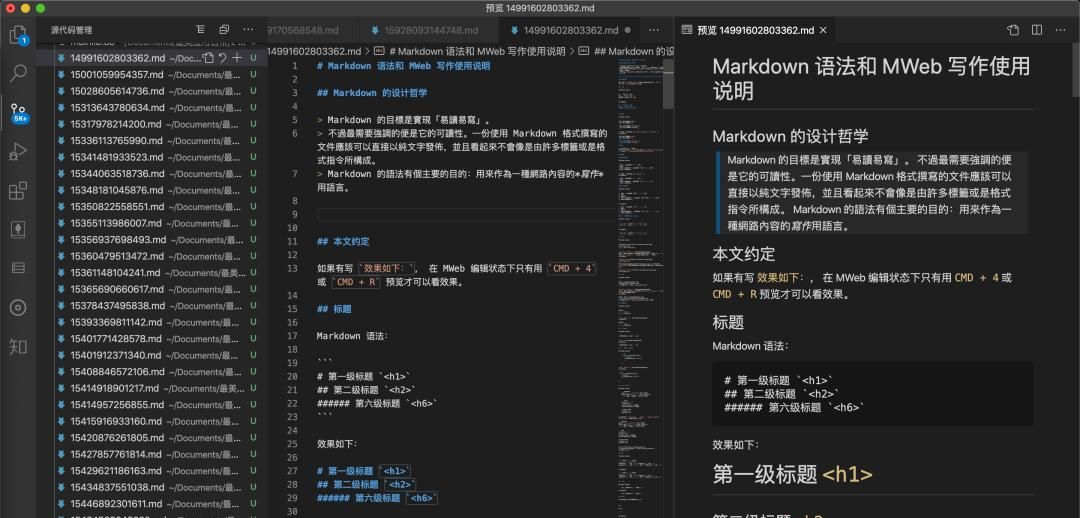The width and height of the screenshot is (1080, 518).
Task: Open editor tab overflow ellipsis menu
Action: (654, 30)
